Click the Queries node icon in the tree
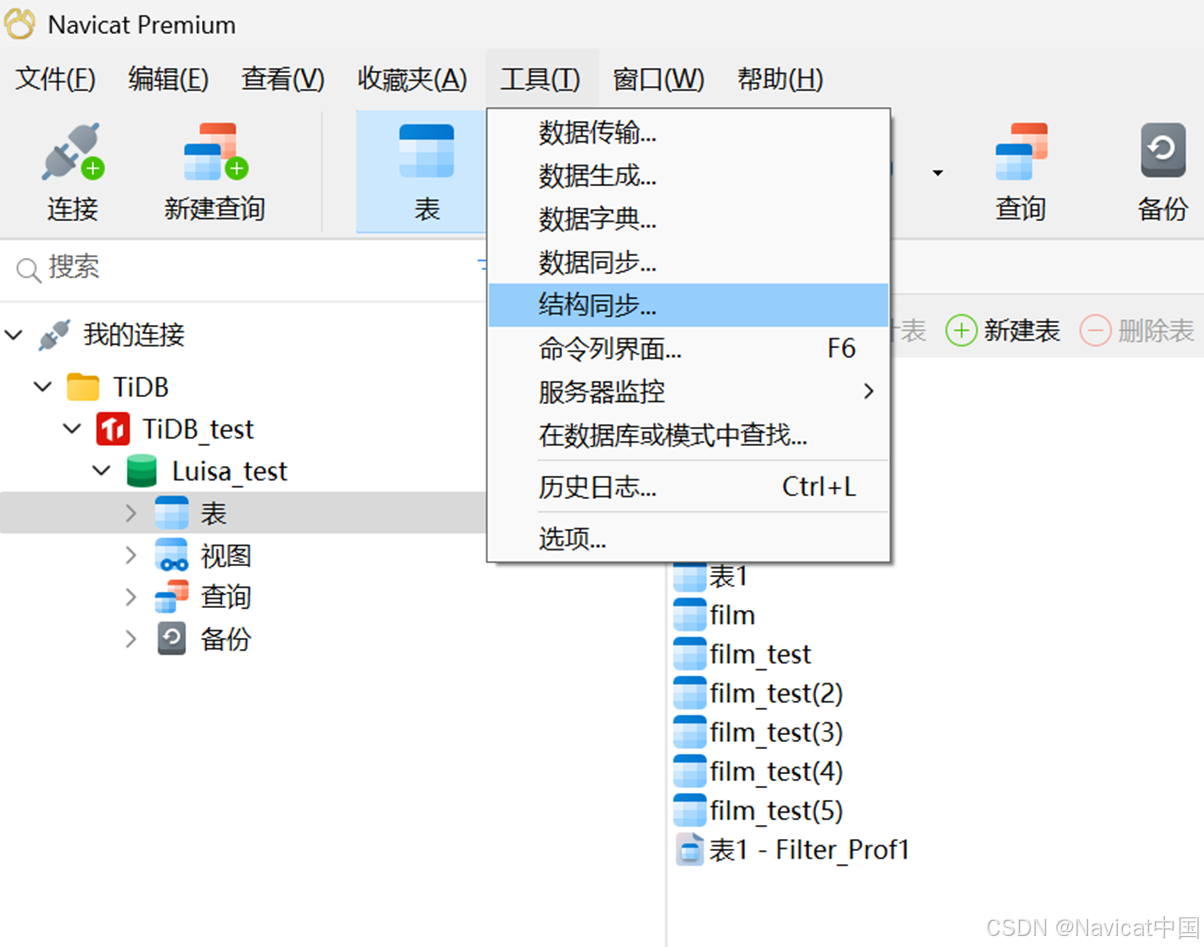Screen dimensions: 1204x947 point(172,597)
